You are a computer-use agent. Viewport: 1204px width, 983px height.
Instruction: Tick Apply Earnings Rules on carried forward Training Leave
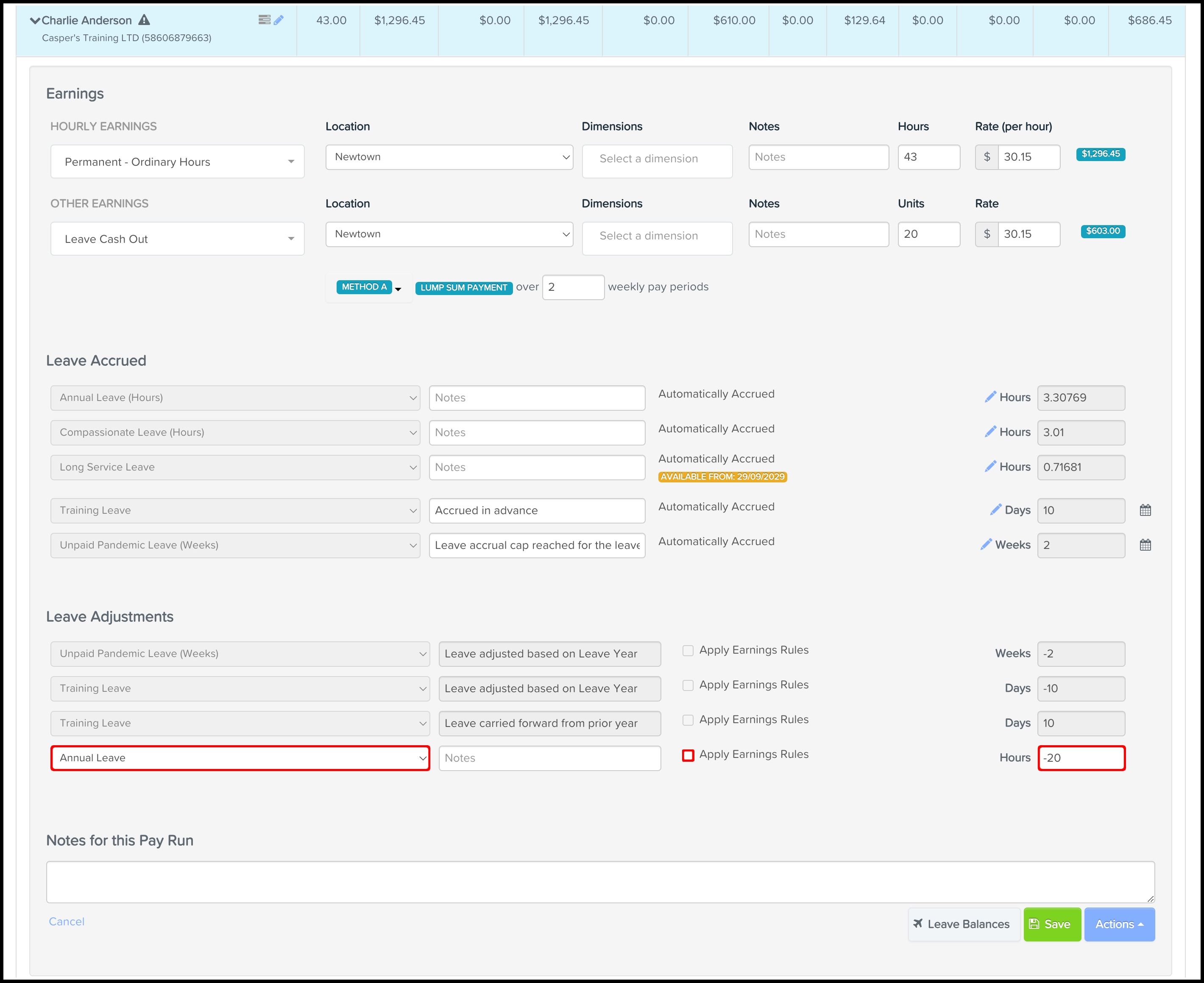pos(688,720)
